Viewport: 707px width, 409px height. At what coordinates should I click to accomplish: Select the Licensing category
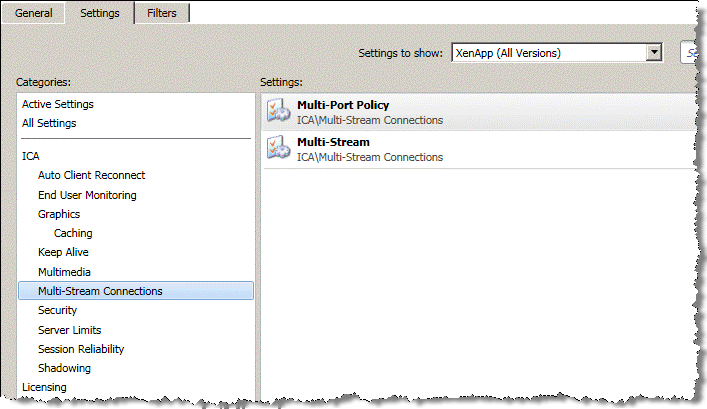click(44, 387)
